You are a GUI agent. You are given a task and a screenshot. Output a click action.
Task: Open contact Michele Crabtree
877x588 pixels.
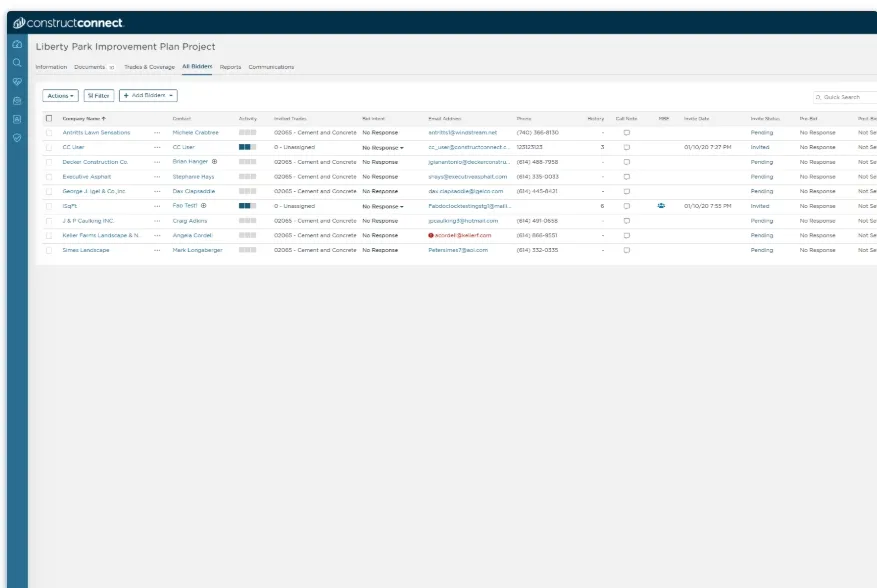(195, 133)
